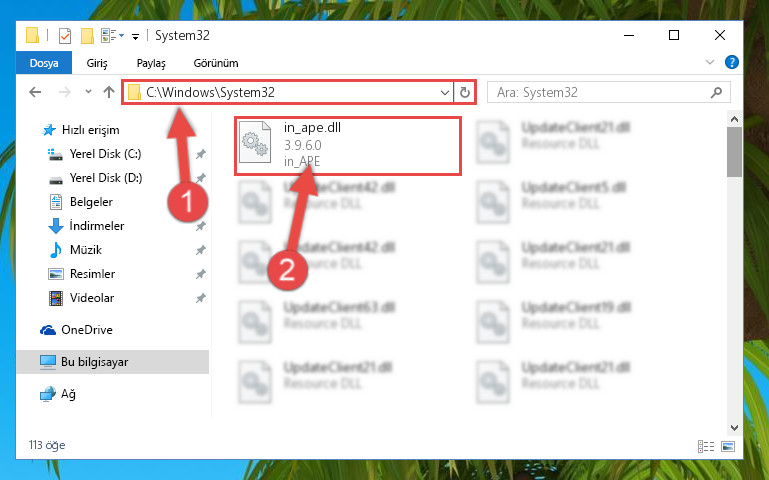This screenshot has height=480, width=769.
Task: Select the in_ape.dll file
Action: 348,146
